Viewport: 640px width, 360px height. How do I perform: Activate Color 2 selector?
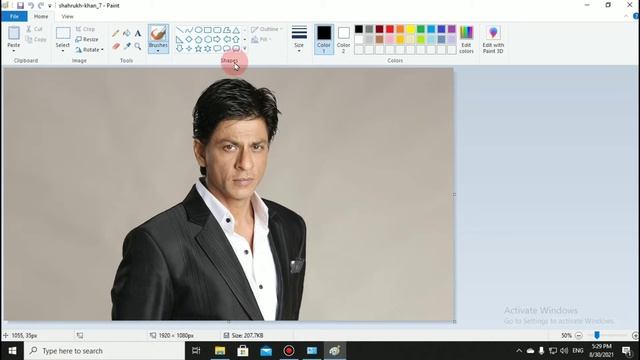click(x=344, y=39)
